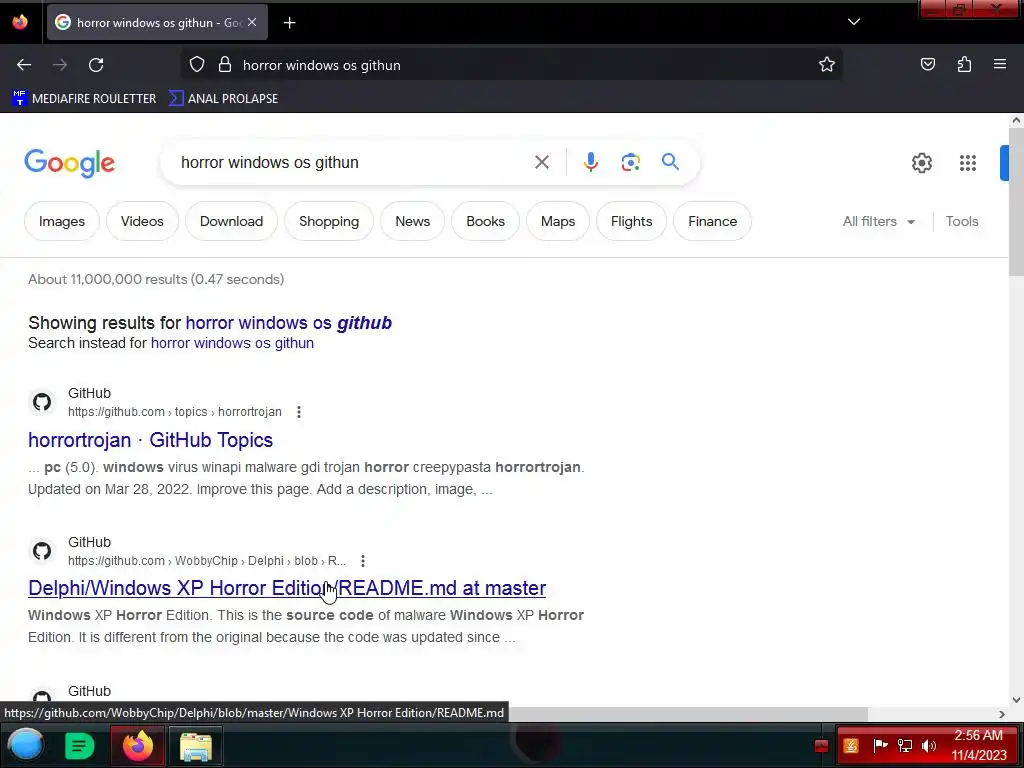
Task: Select the Maps filter
Action: (x=558, y=221)
